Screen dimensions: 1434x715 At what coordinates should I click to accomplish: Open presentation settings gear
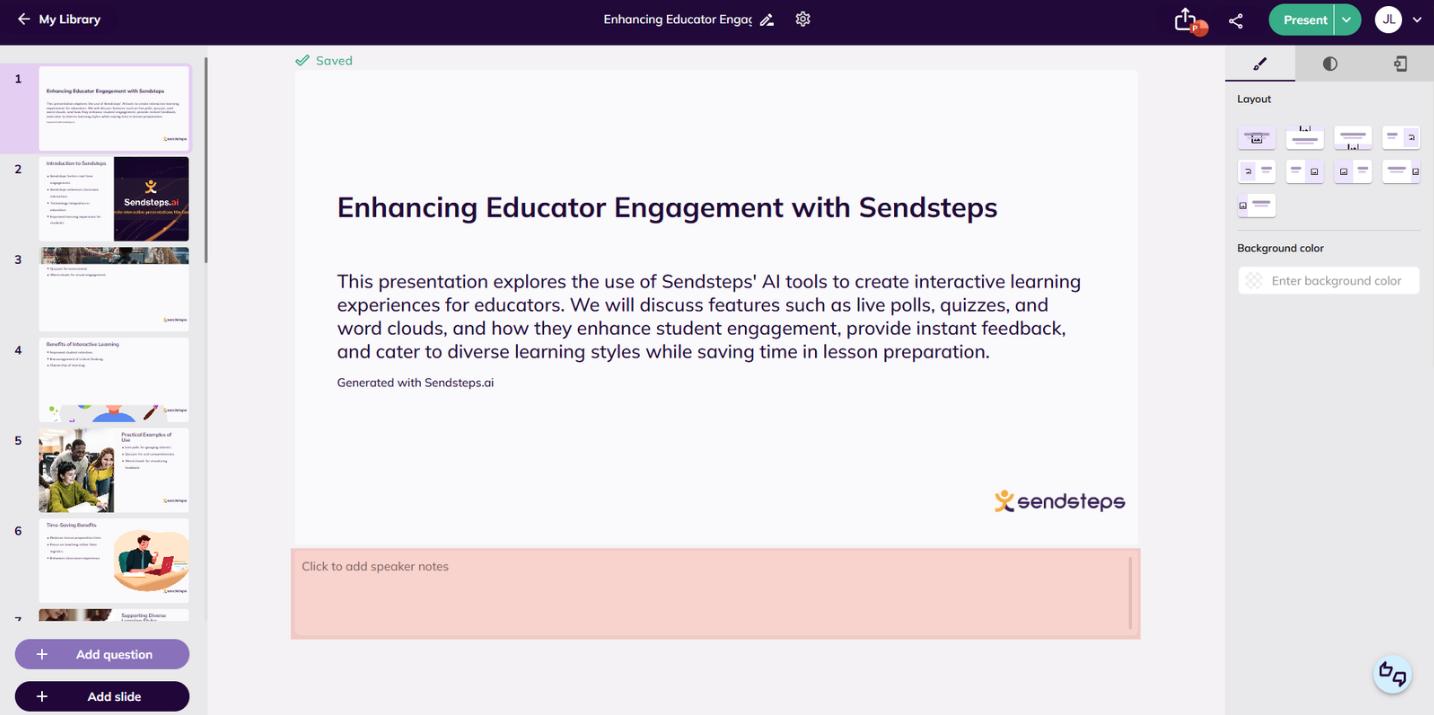[x=803, y=19]
